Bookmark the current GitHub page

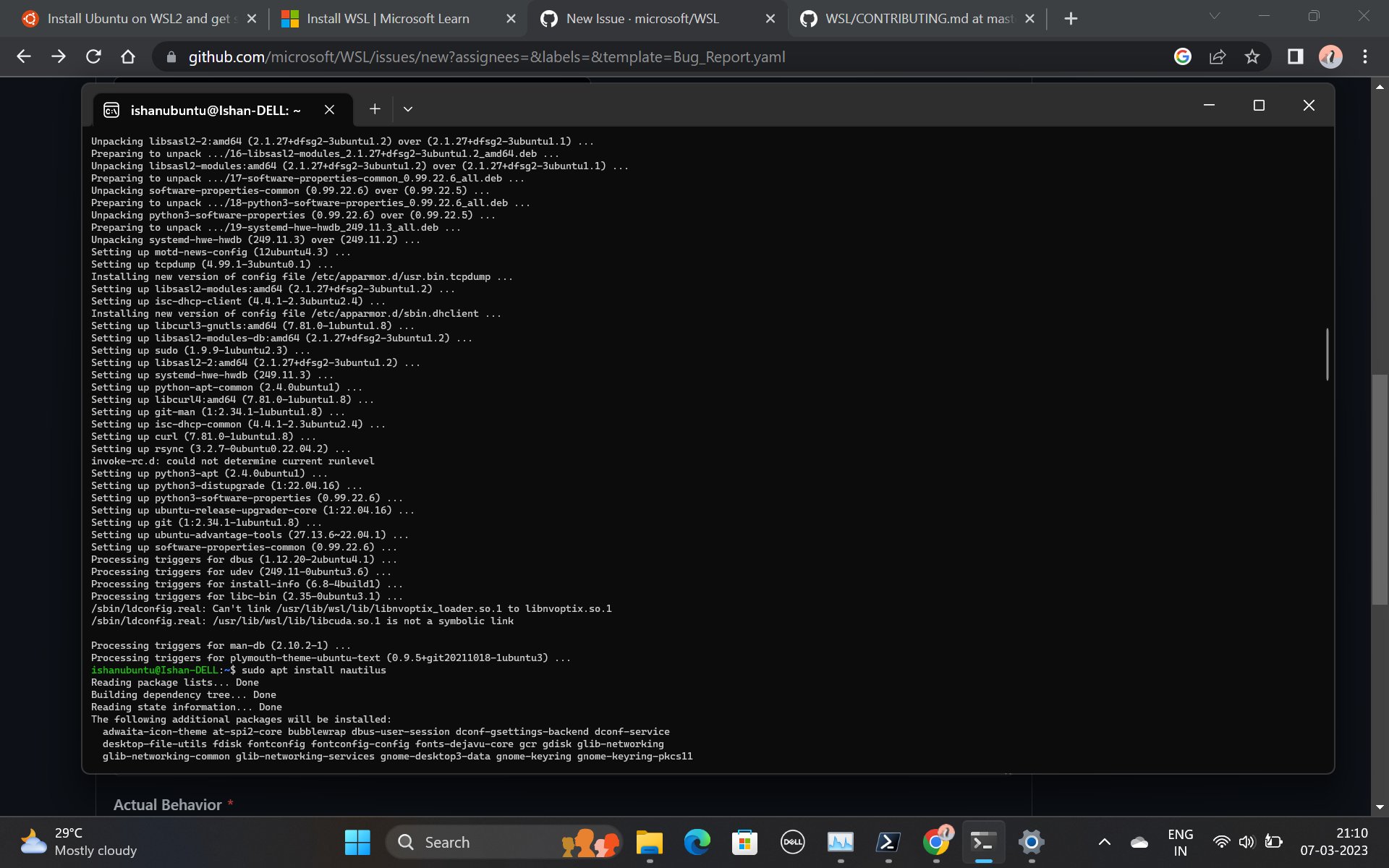[x=1254, y=56]
